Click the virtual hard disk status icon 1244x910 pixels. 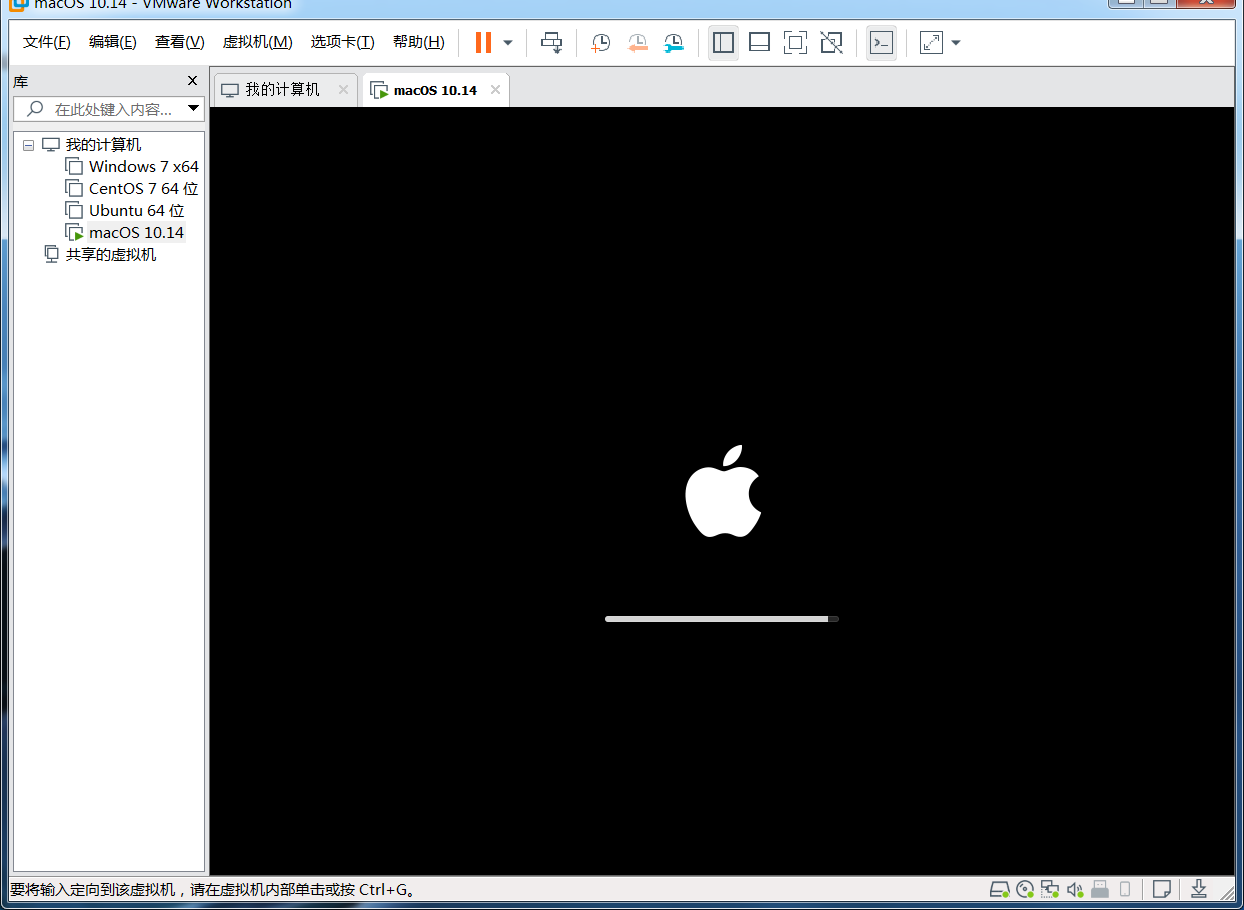pos(999,888)
